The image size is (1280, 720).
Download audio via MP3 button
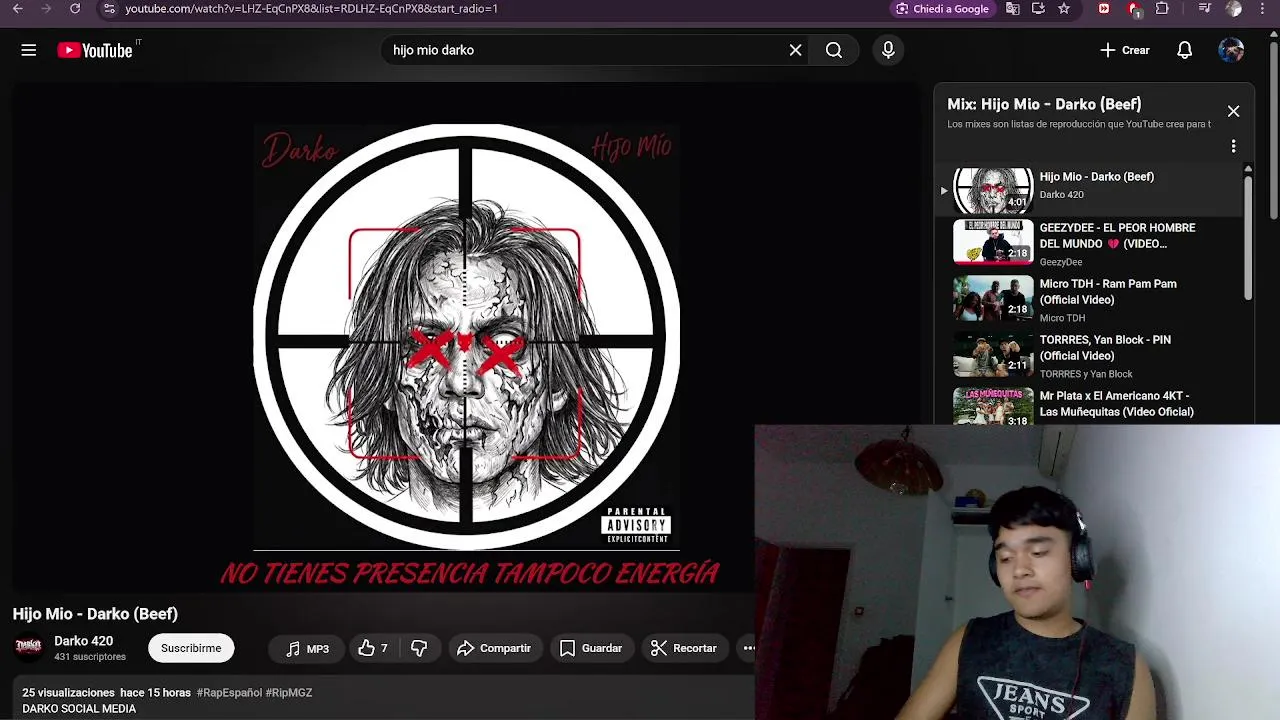[x=307, y=648]
